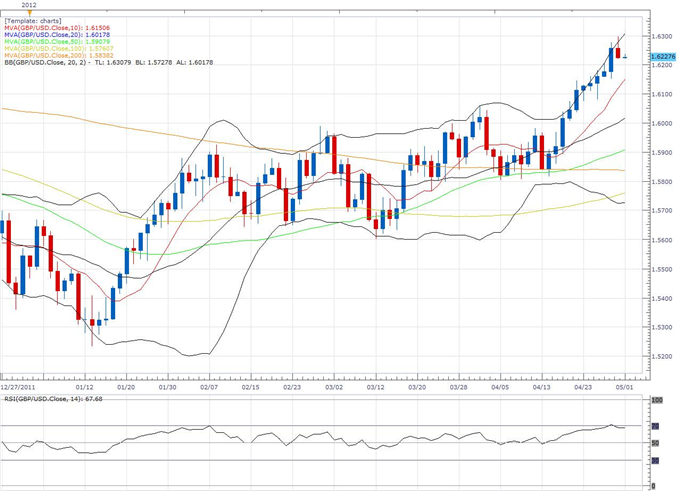Click the 1.6000 price axis label
Viewport: 680px width, 491px height.
point(661,123)
